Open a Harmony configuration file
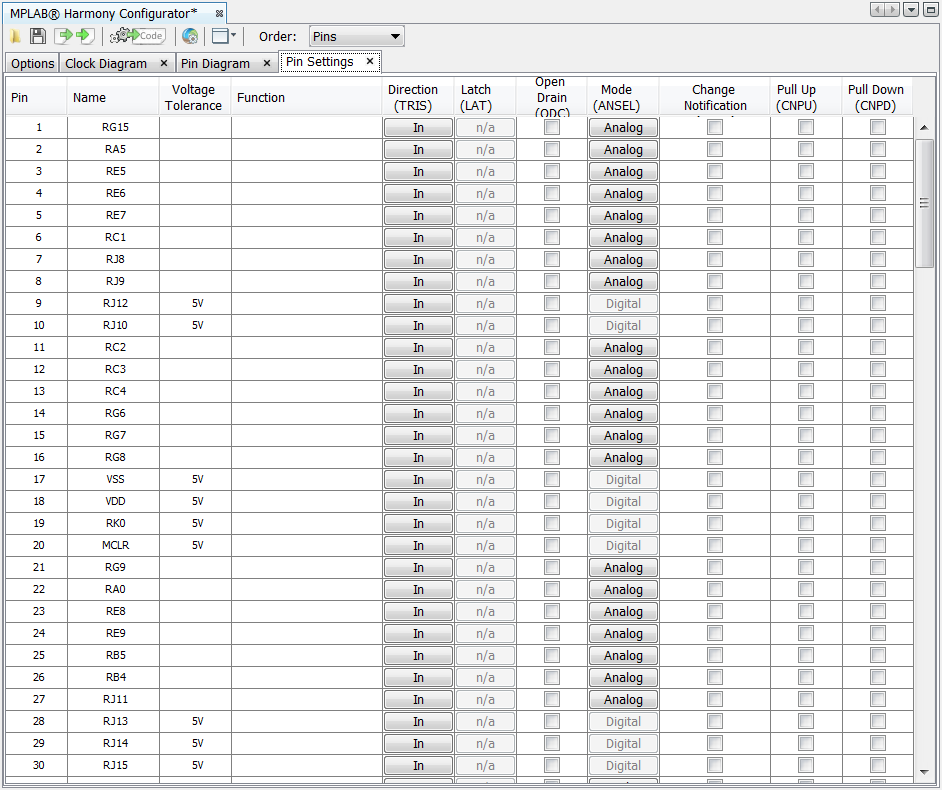The height and width of the screenshot is (790, 942). [x=16, y=36]
